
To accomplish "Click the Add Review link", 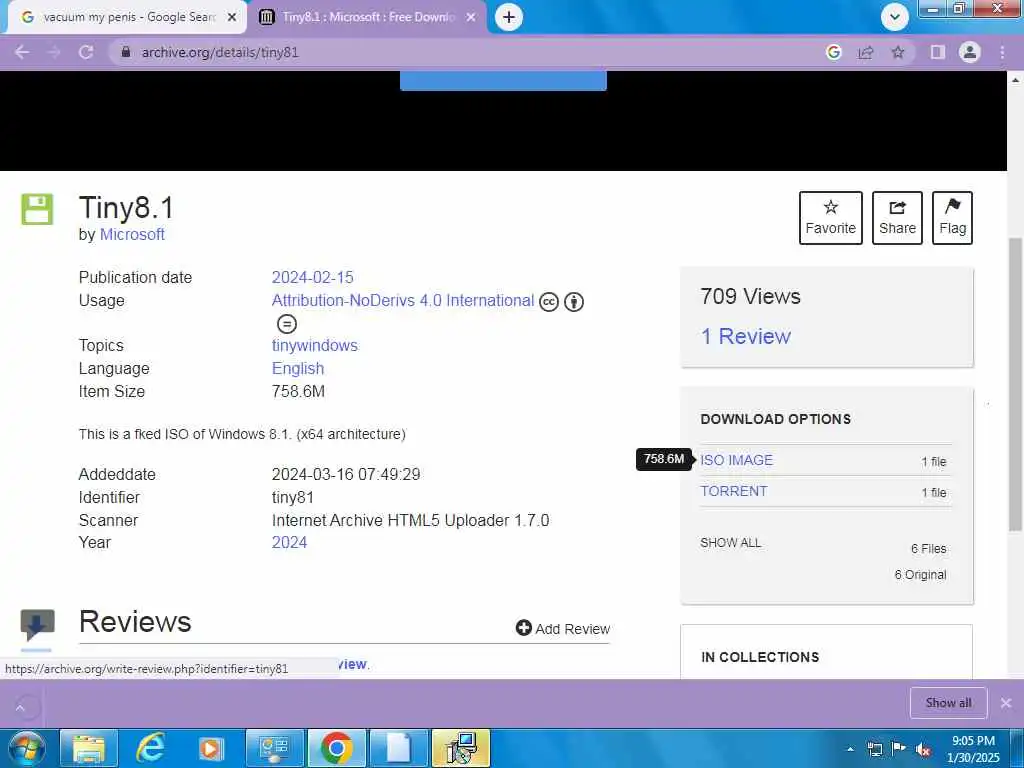I will tap(563, 628).
